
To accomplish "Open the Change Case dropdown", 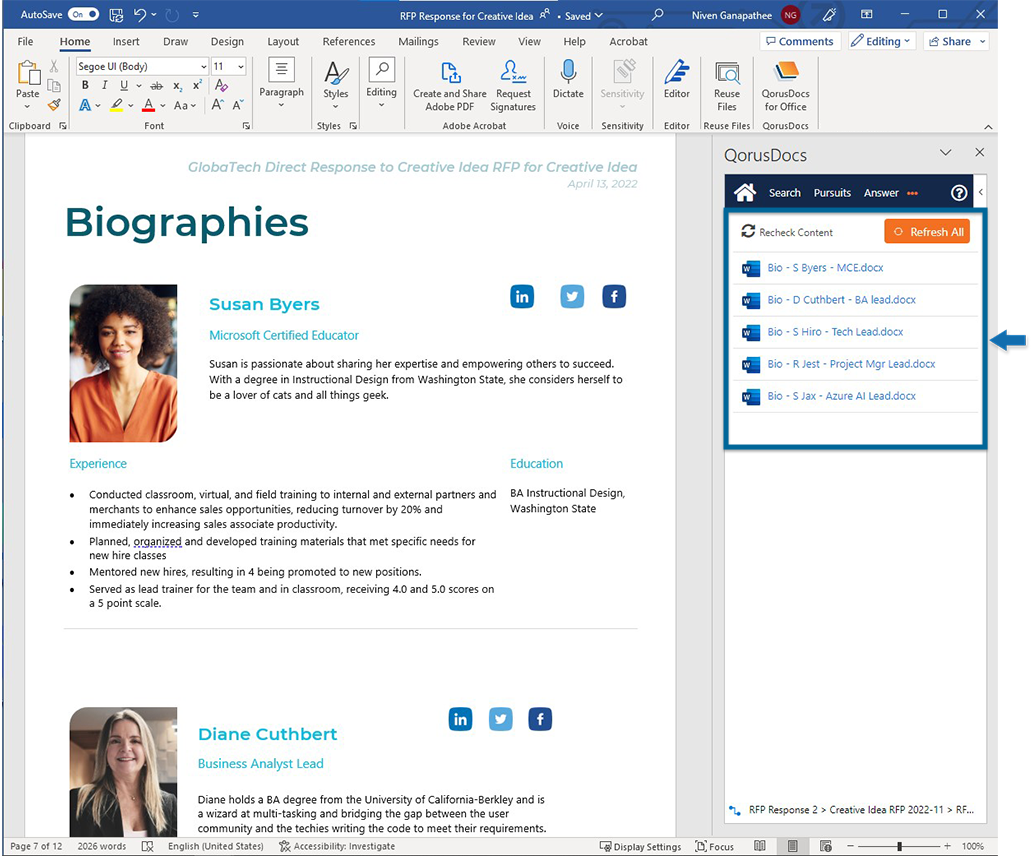I will click(x=184, y=105).
